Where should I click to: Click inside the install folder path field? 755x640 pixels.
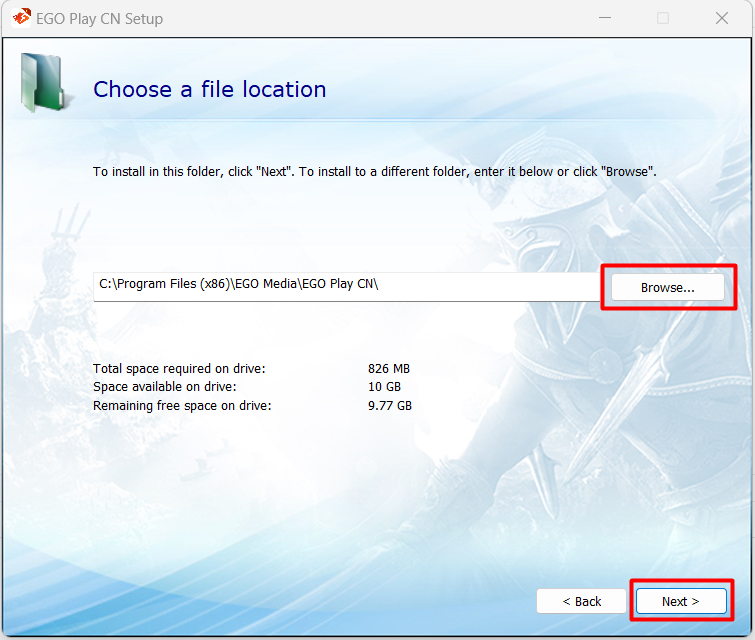[x=480, y=286]
